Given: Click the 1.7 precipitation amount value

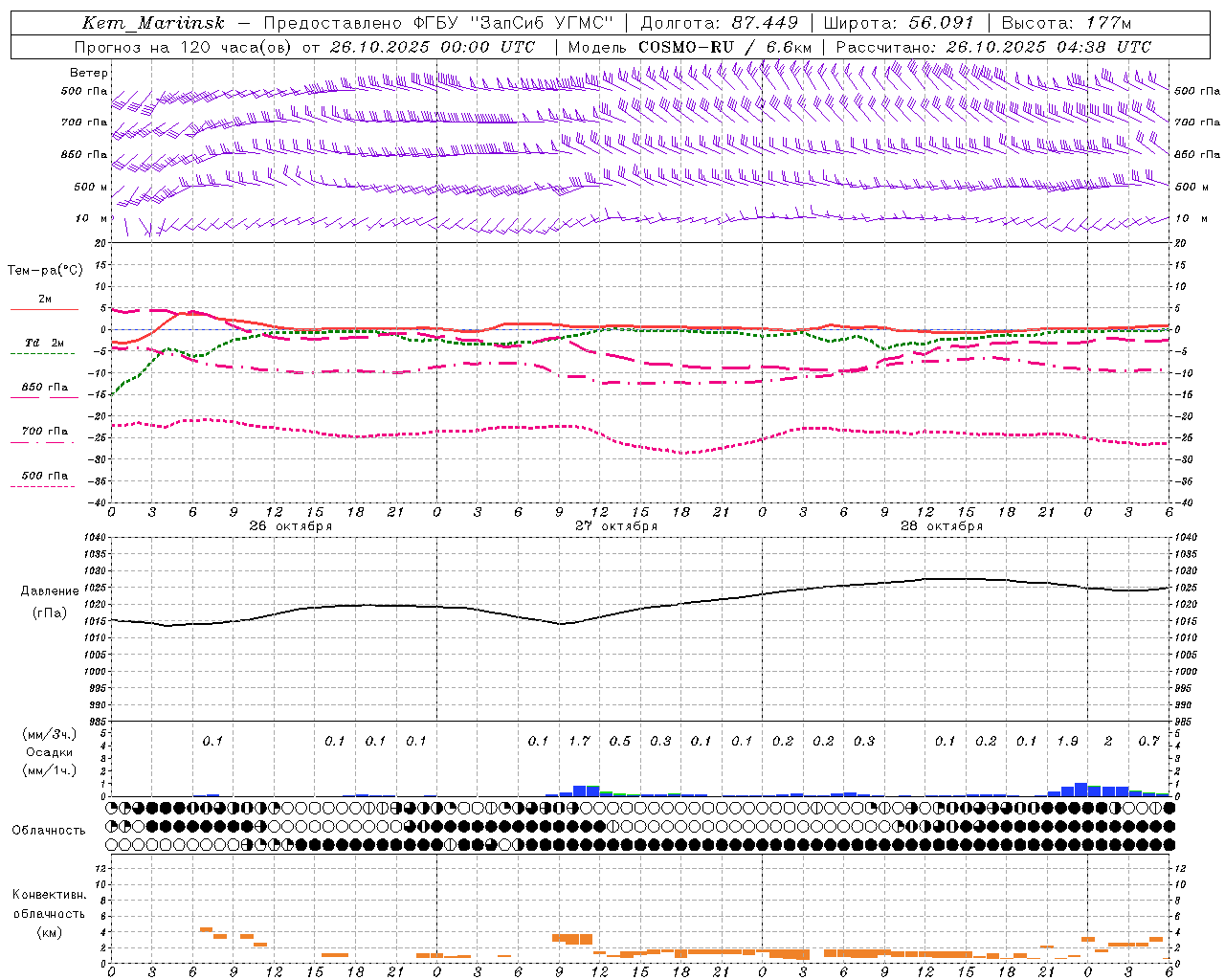Looking at the screenshot, I should (x=579, y=741).
